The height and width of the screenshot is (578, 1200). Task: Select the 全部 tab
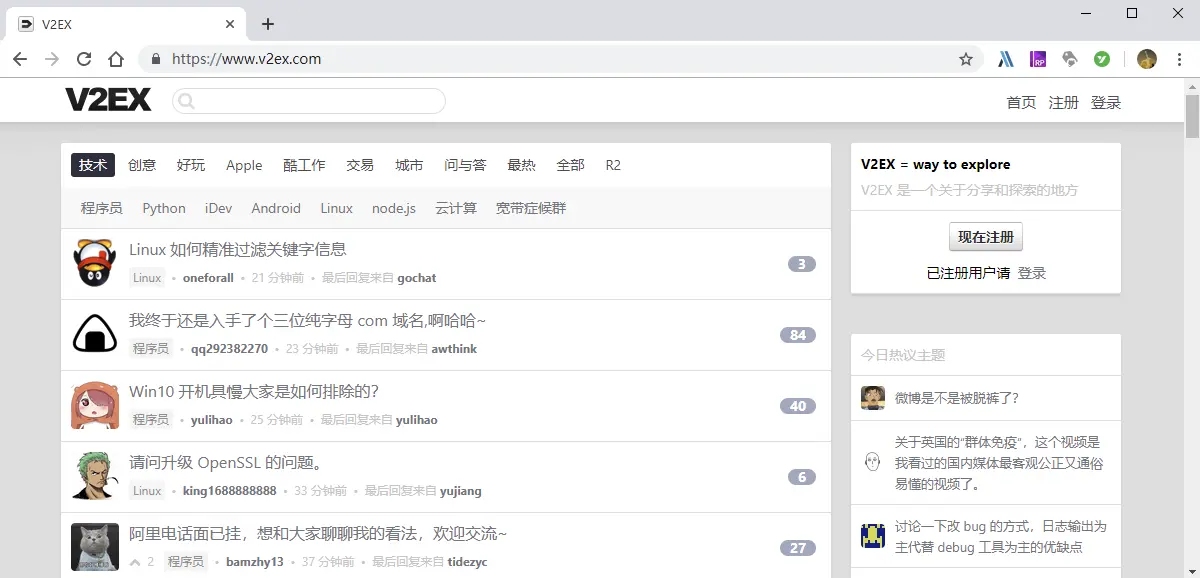coord(570,165)
